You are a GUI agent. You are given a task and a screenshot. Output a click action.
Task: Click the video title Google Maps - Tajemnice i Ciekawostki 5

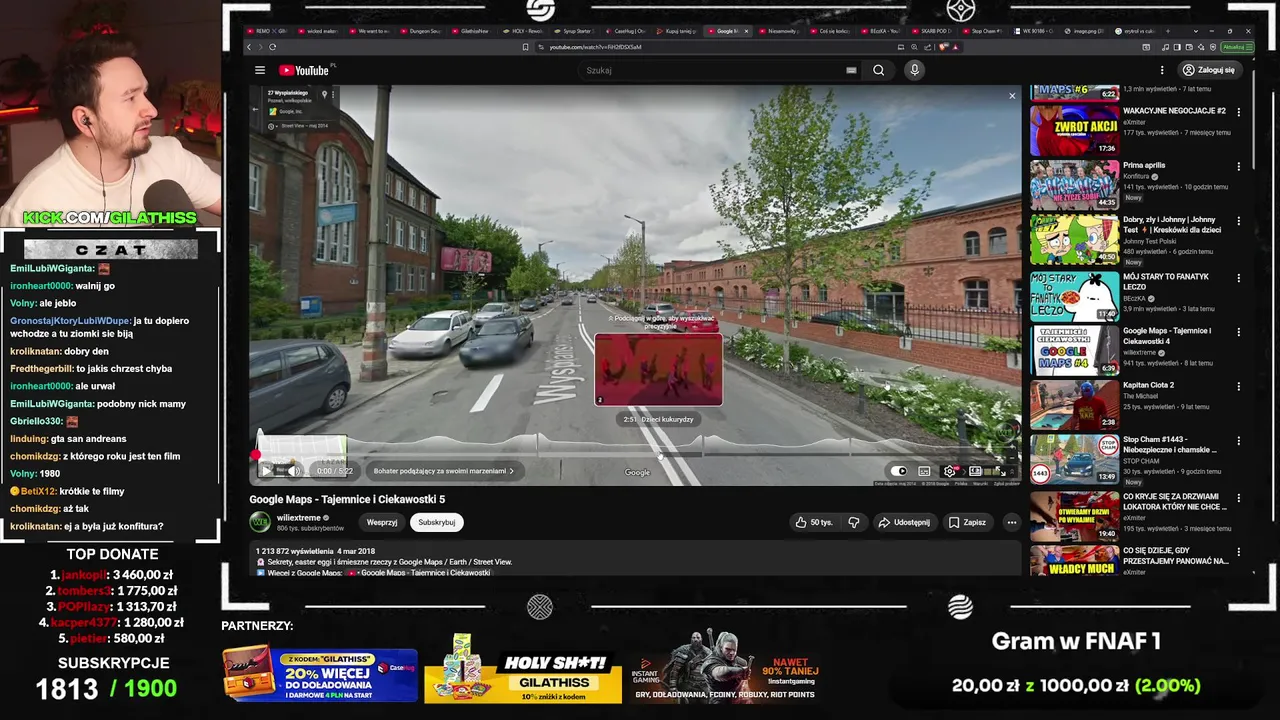347,499
